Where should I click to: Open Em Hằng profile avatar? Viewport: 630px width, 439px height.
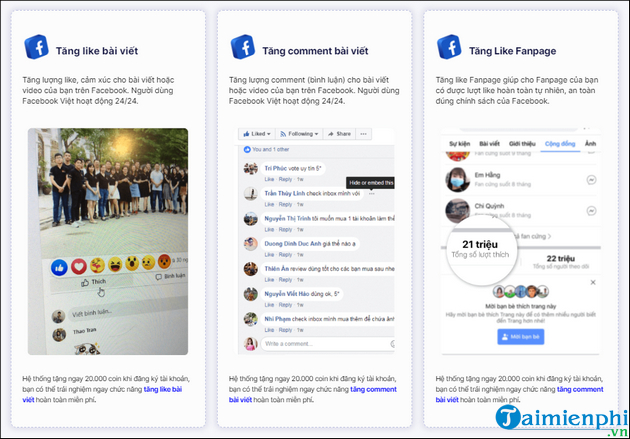[458, 180]
